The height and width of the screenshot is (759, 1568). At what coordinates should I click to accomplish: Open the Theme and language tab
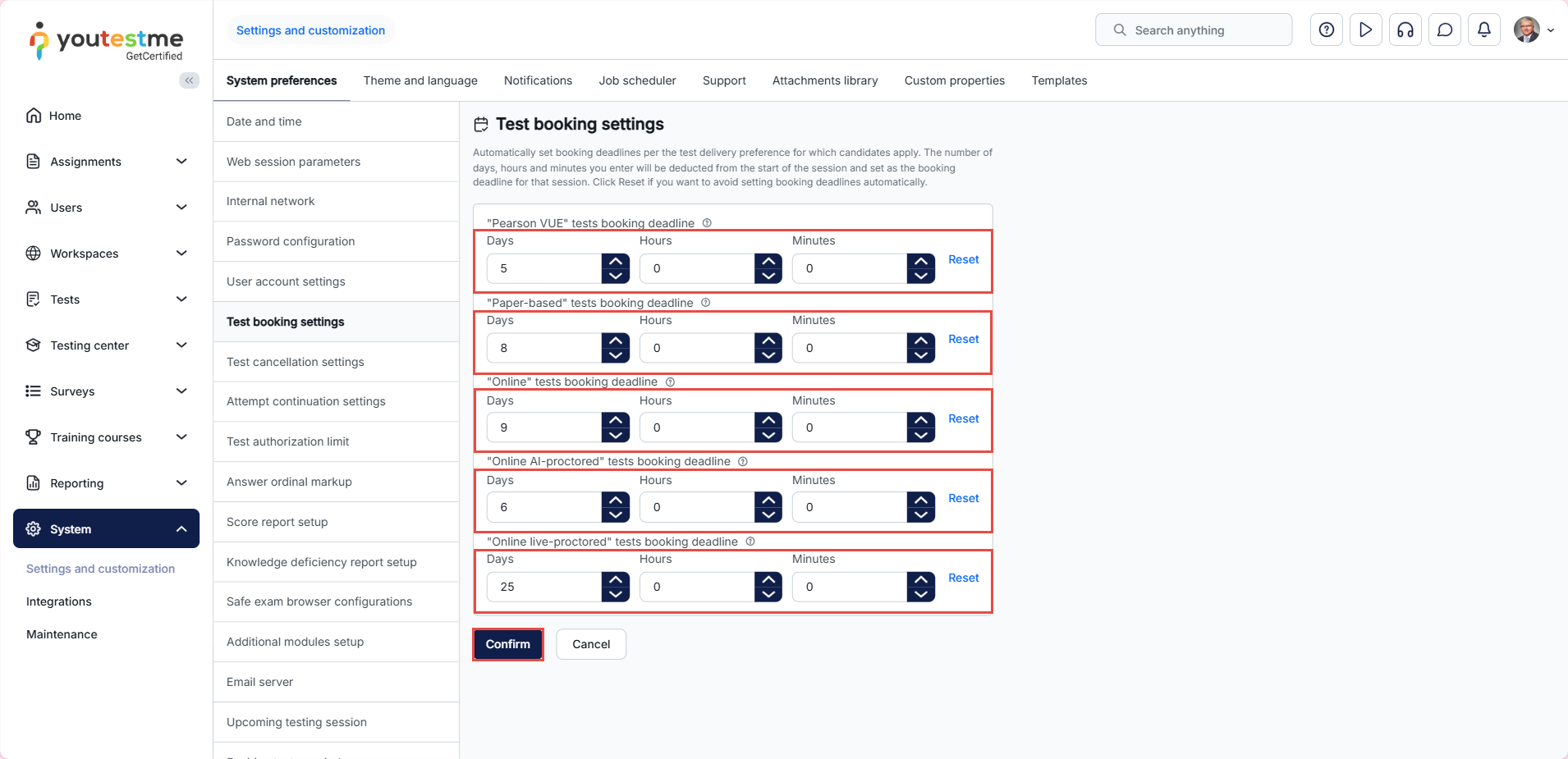[x=420, y=80]
